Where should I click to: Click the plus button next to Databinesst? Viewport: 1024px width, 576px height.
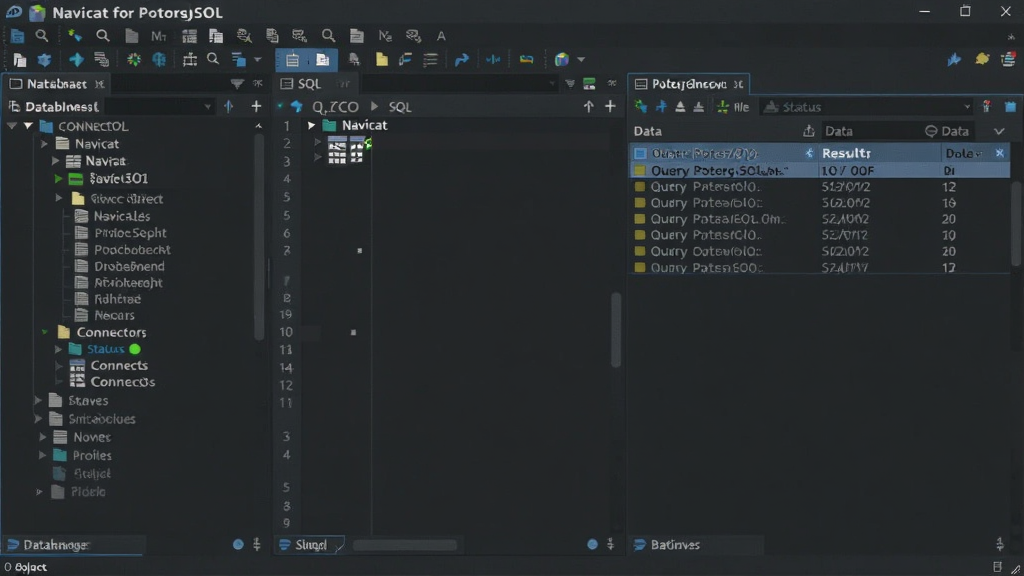(x=256, y=106)
